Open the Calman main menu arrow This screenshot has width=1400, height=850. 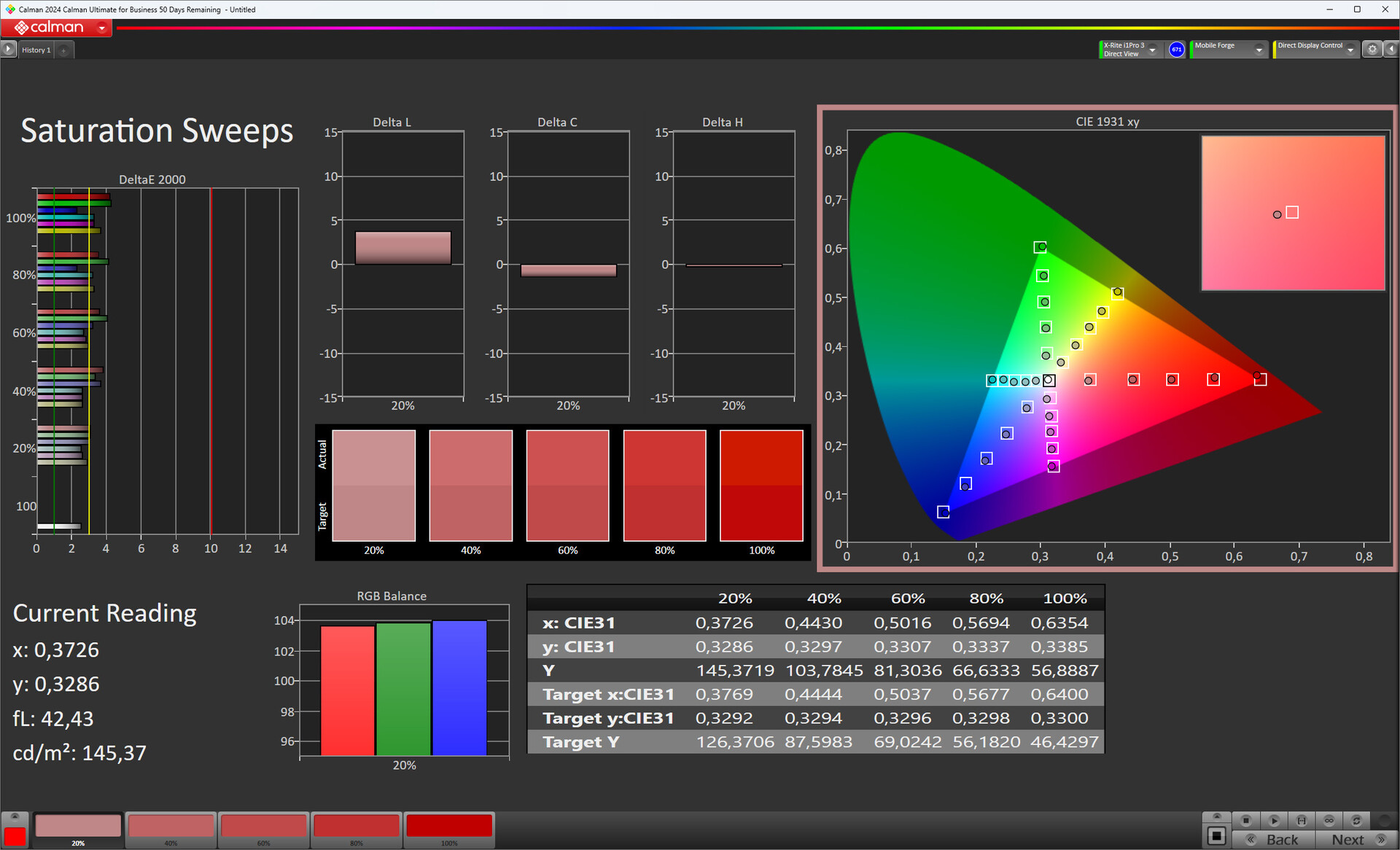(102, 28)
